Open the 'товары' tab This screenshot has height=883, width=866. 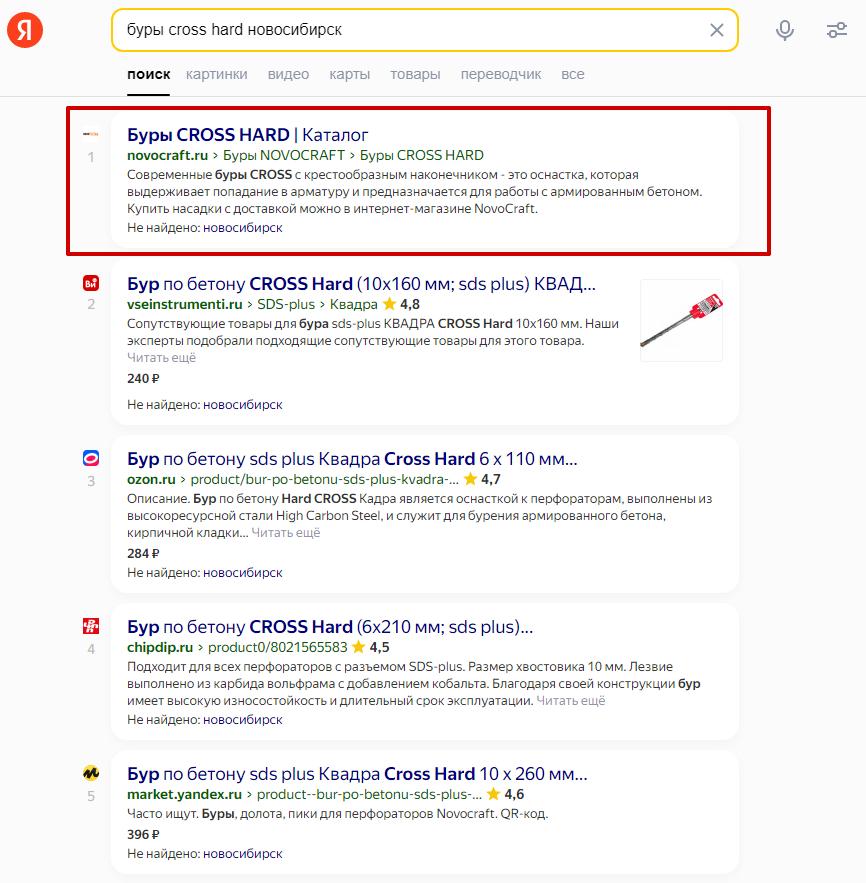tap(416, 74)
